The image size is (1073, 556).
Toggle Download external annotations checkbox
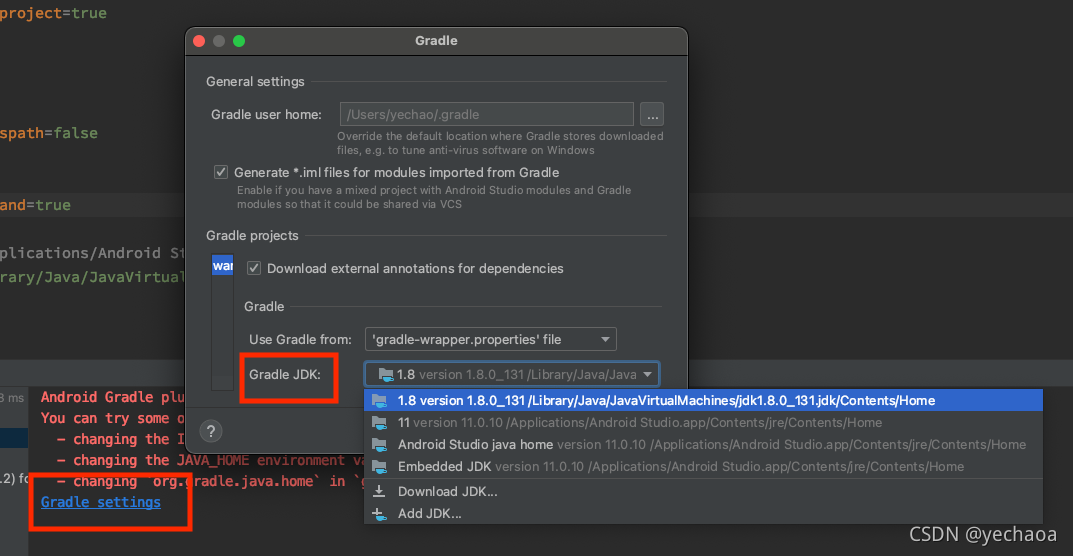click(x=254, y=268)
